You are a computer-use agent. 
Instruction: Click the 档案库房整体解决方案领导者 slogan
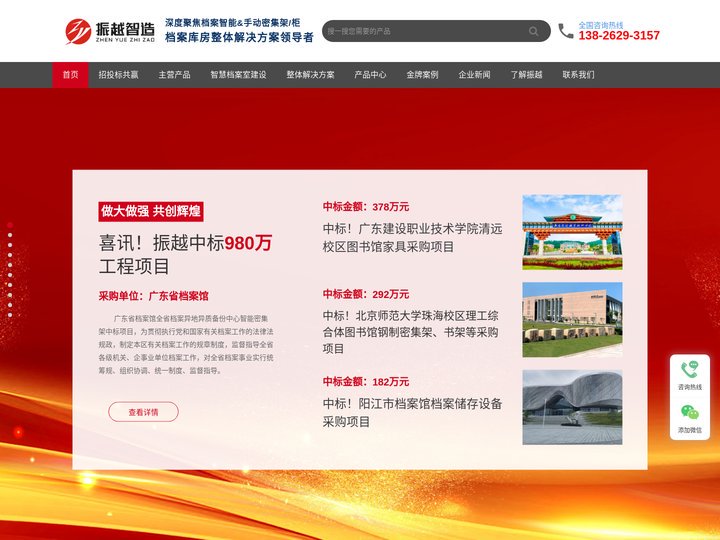(239, 37)
